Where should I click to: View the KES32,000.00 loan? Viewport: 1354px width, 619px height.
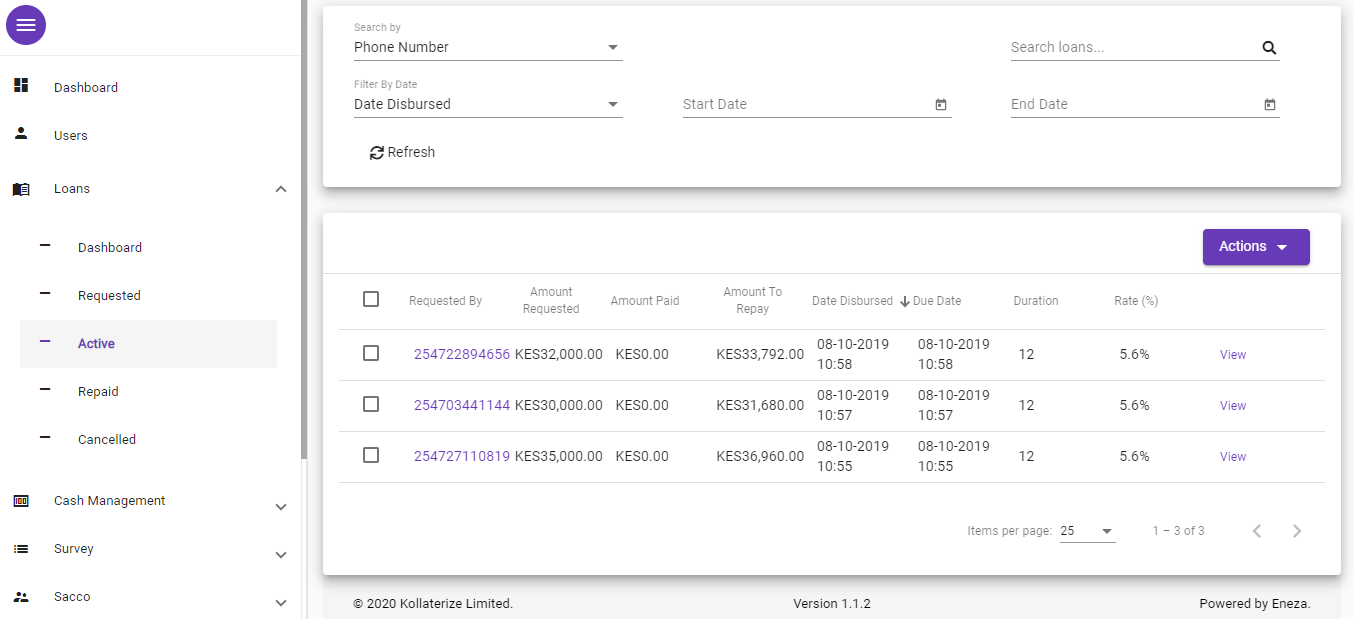click(x=1233, y=355)
